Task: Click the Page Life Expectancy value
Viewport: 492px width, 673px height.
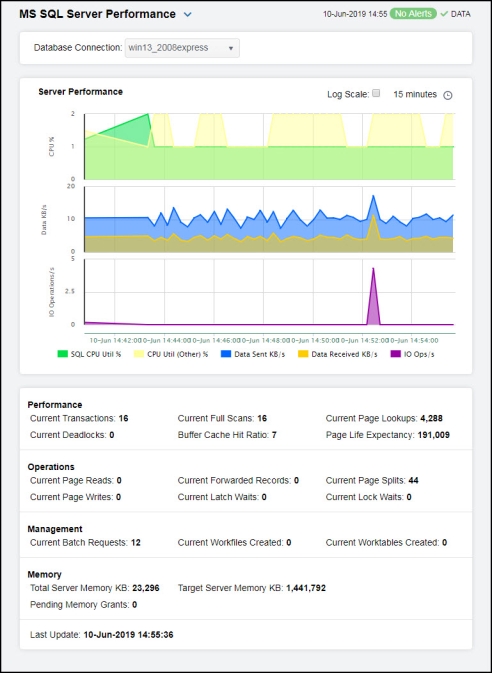Action: (x=434, y=435)
